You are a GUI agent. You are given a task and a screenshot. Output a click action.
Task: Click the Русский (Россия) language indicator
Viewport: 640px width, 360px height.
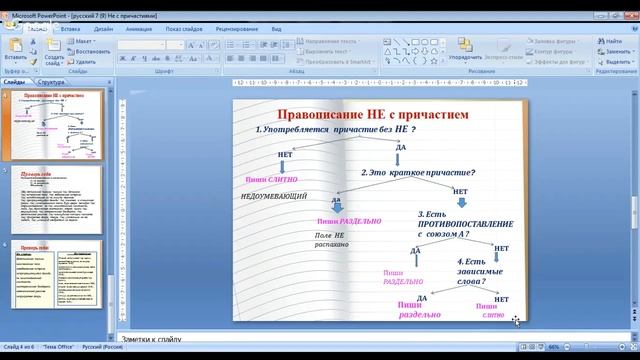point(102,347)
